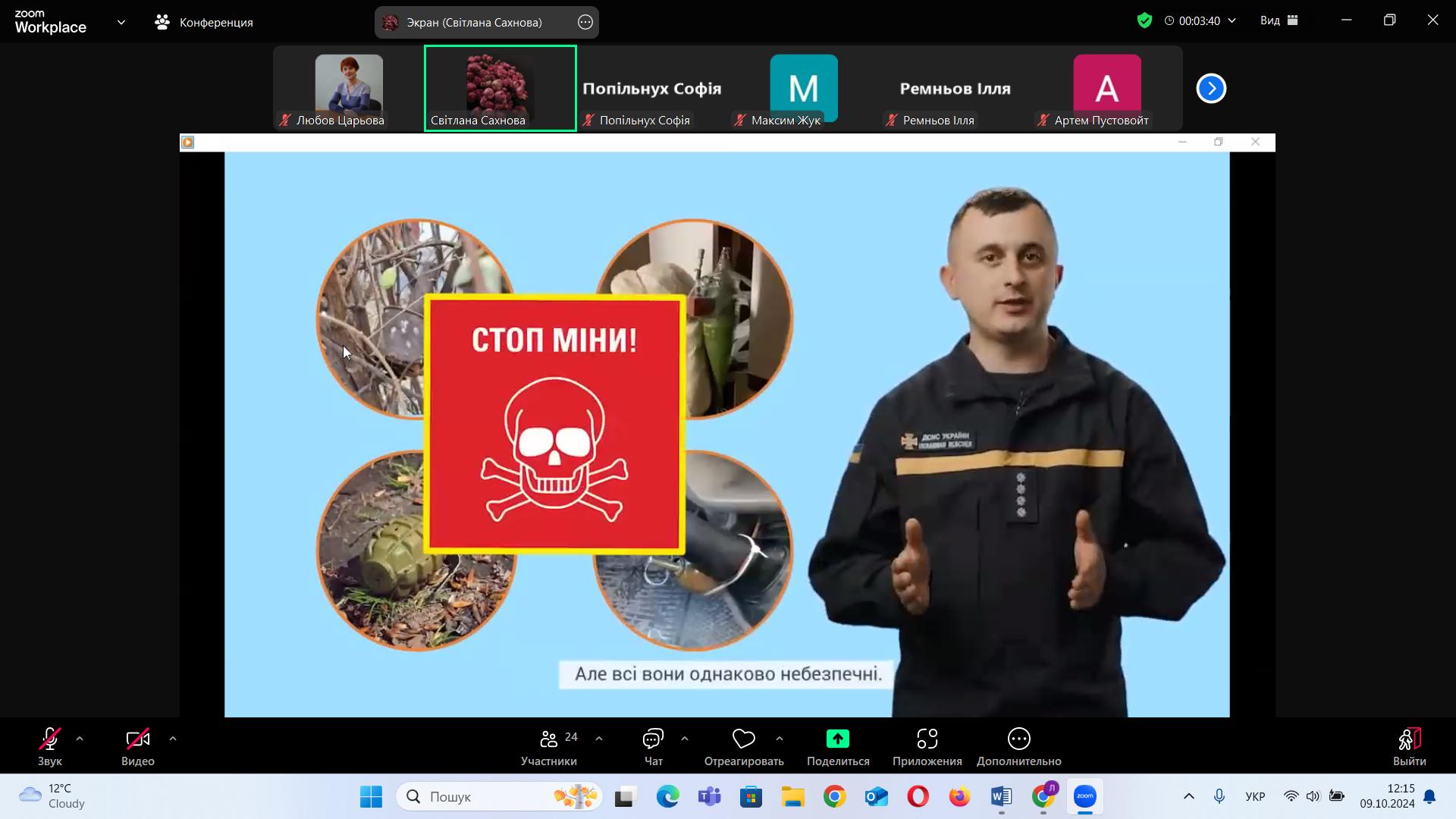This screenshot has height=819, width=1456.
Task: Open the View menu
Action: 1279,21
